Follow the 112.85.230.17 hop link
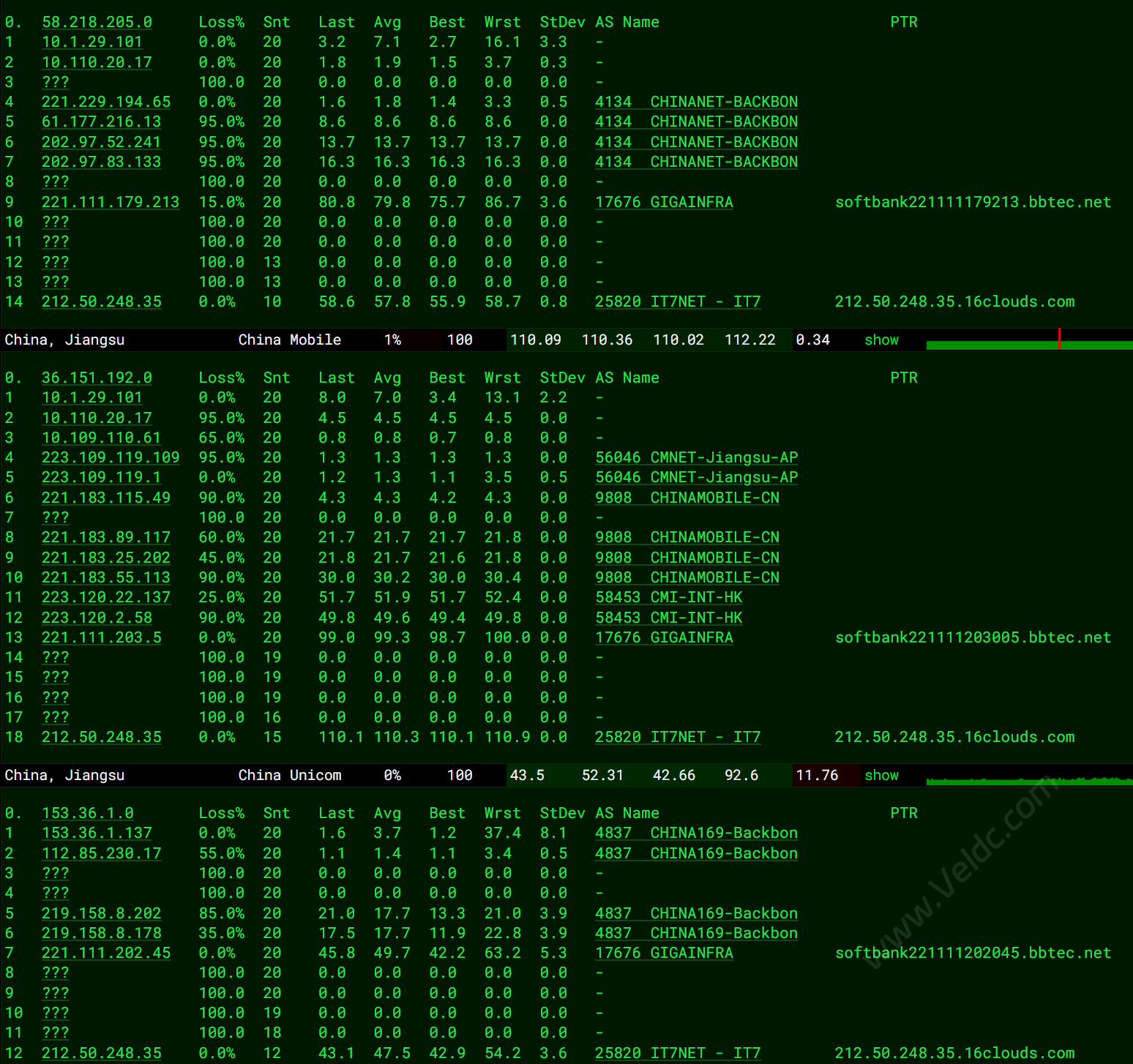This screenshot has width=1133, height=1064. [102, 854]
